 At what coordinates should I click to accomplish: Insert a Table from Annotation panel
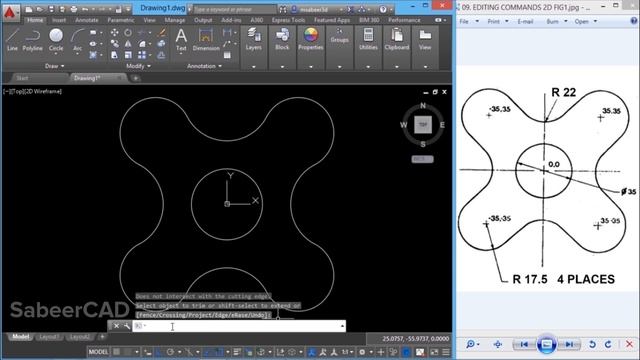(227, 55)
